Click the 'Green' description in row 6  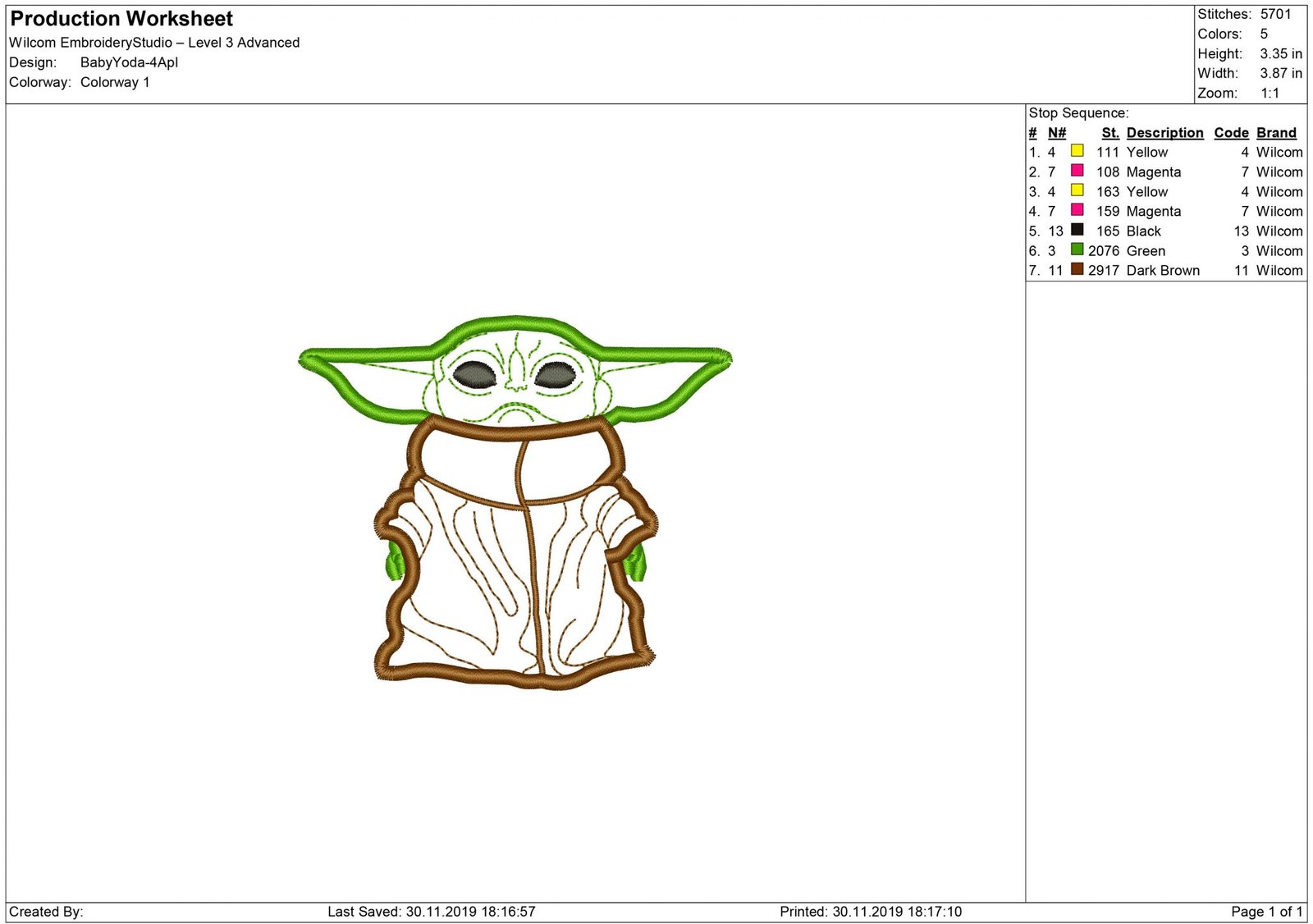tap(1146, 251)
